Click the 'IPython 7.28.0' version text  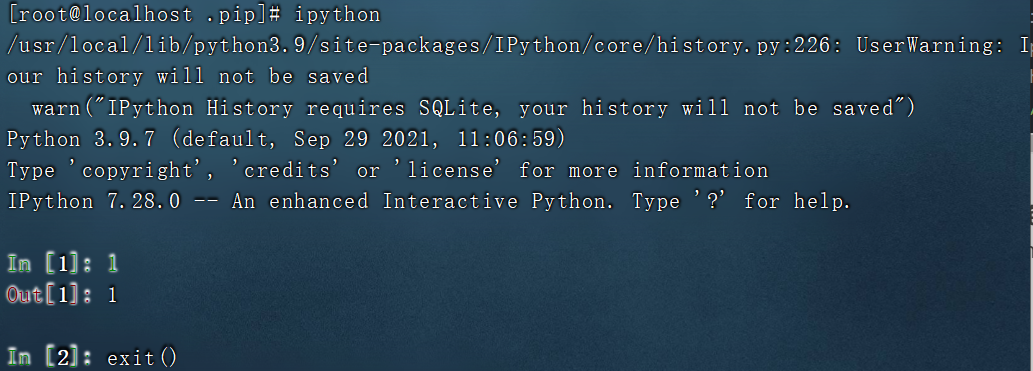94,201
